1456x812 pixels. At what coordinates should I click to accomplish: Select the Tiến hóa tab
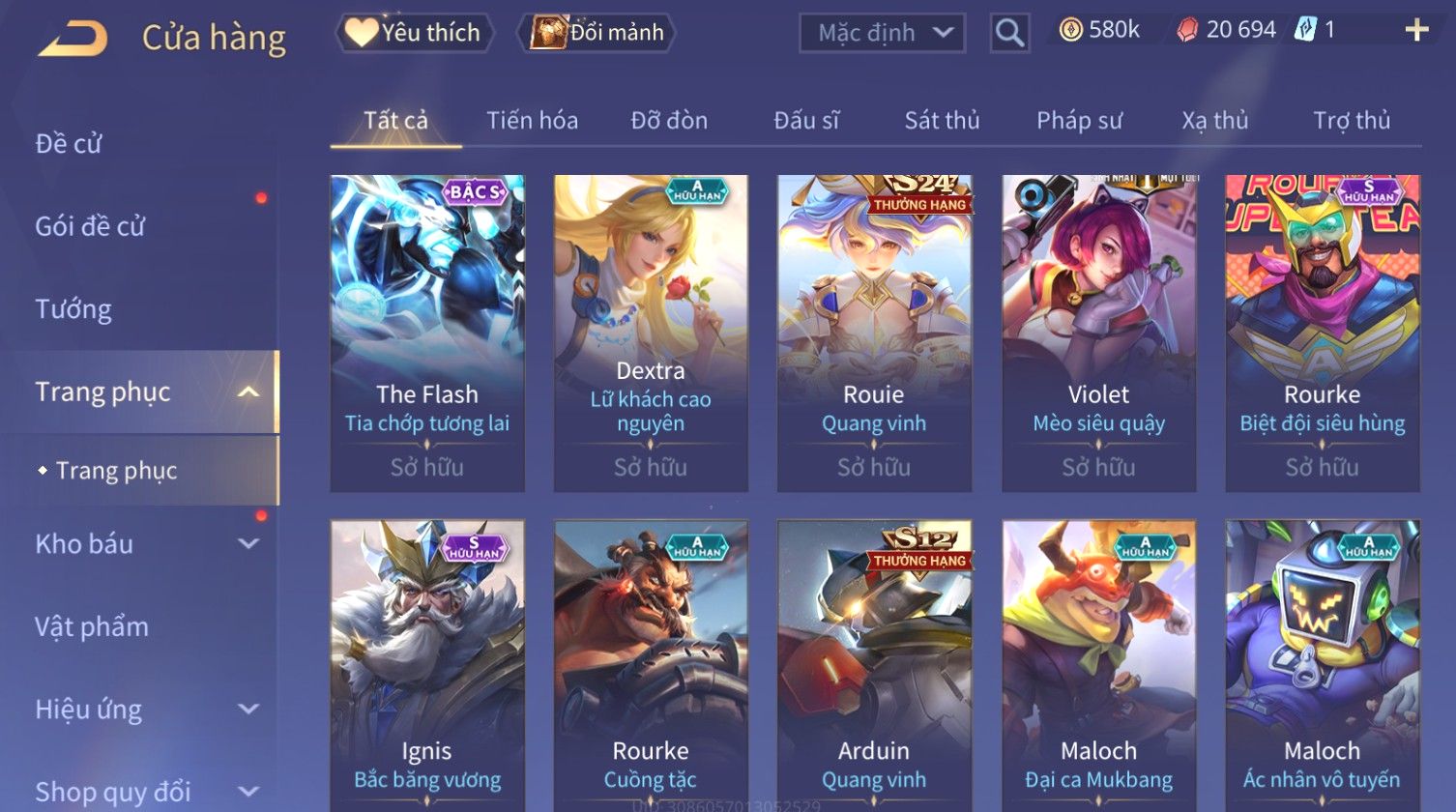(x=532, y=120)
